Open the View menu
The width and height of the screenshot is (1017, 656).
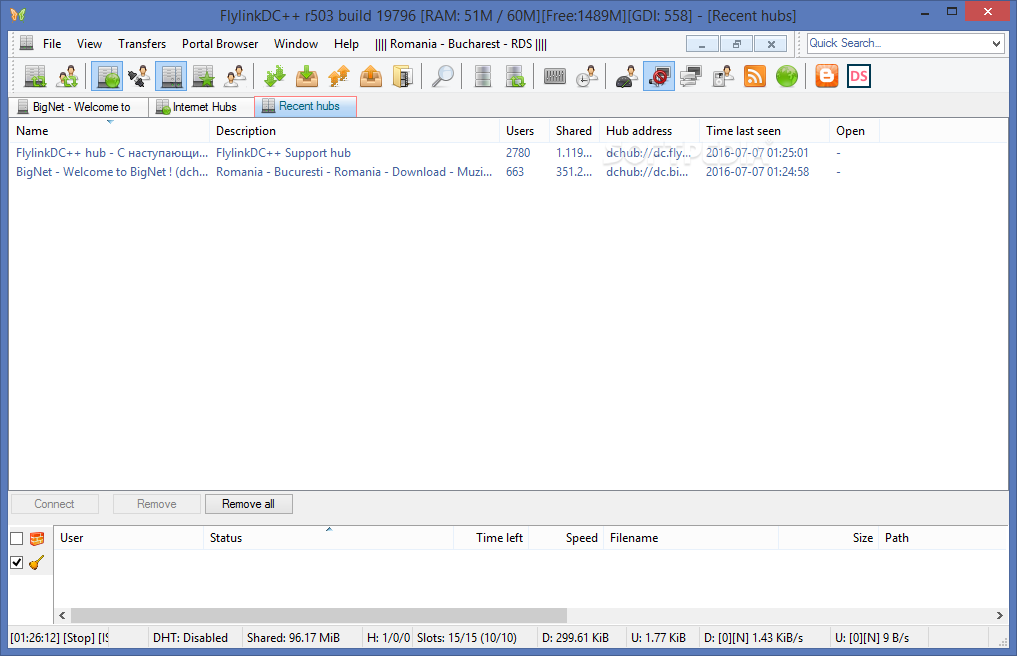pyautogui.click(x=89, y=44)
